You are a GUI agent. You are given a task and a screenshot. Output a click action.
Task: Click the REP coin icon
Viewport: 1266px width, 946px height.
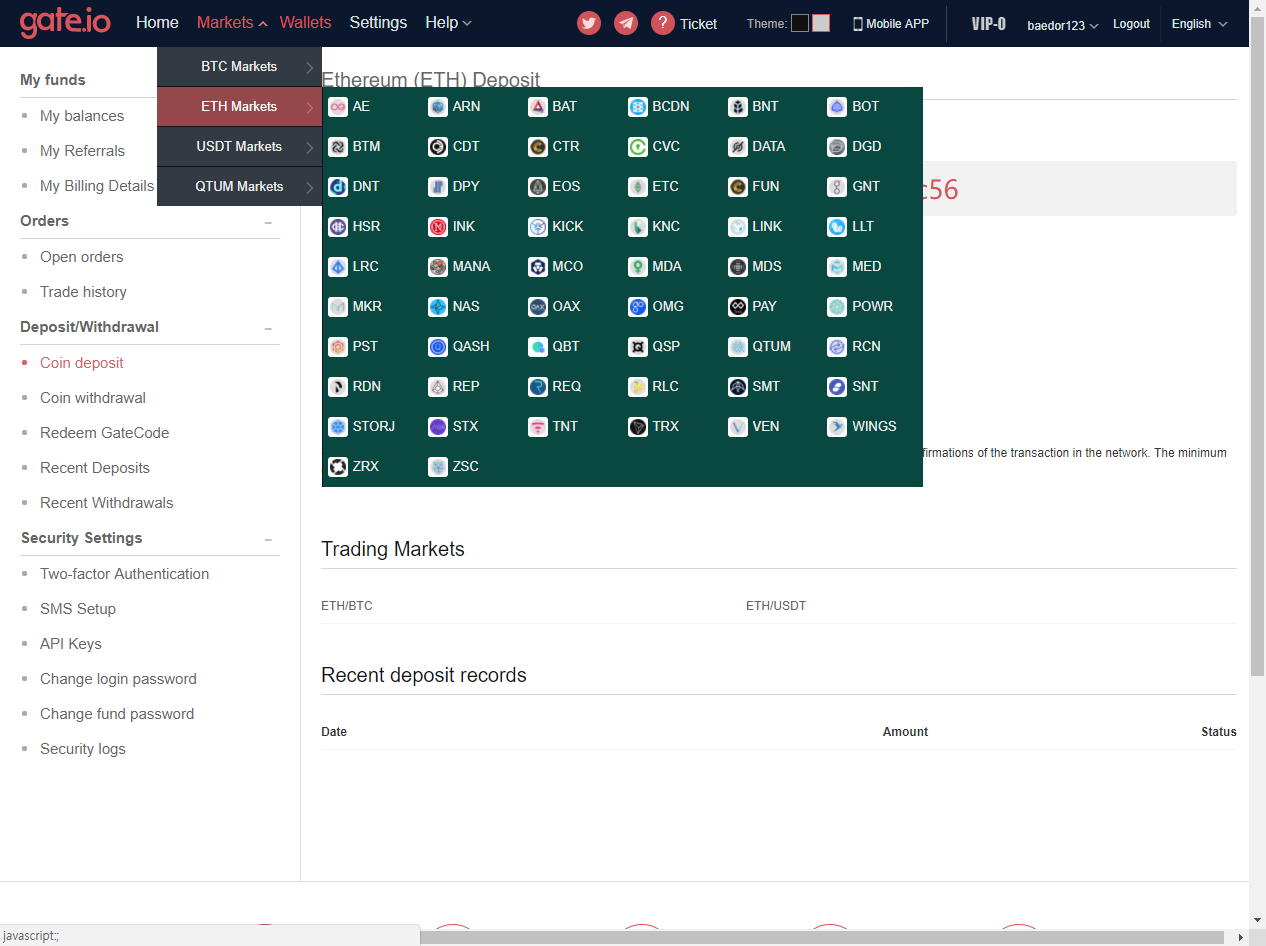pyautogui.click(x=438, y=387)
